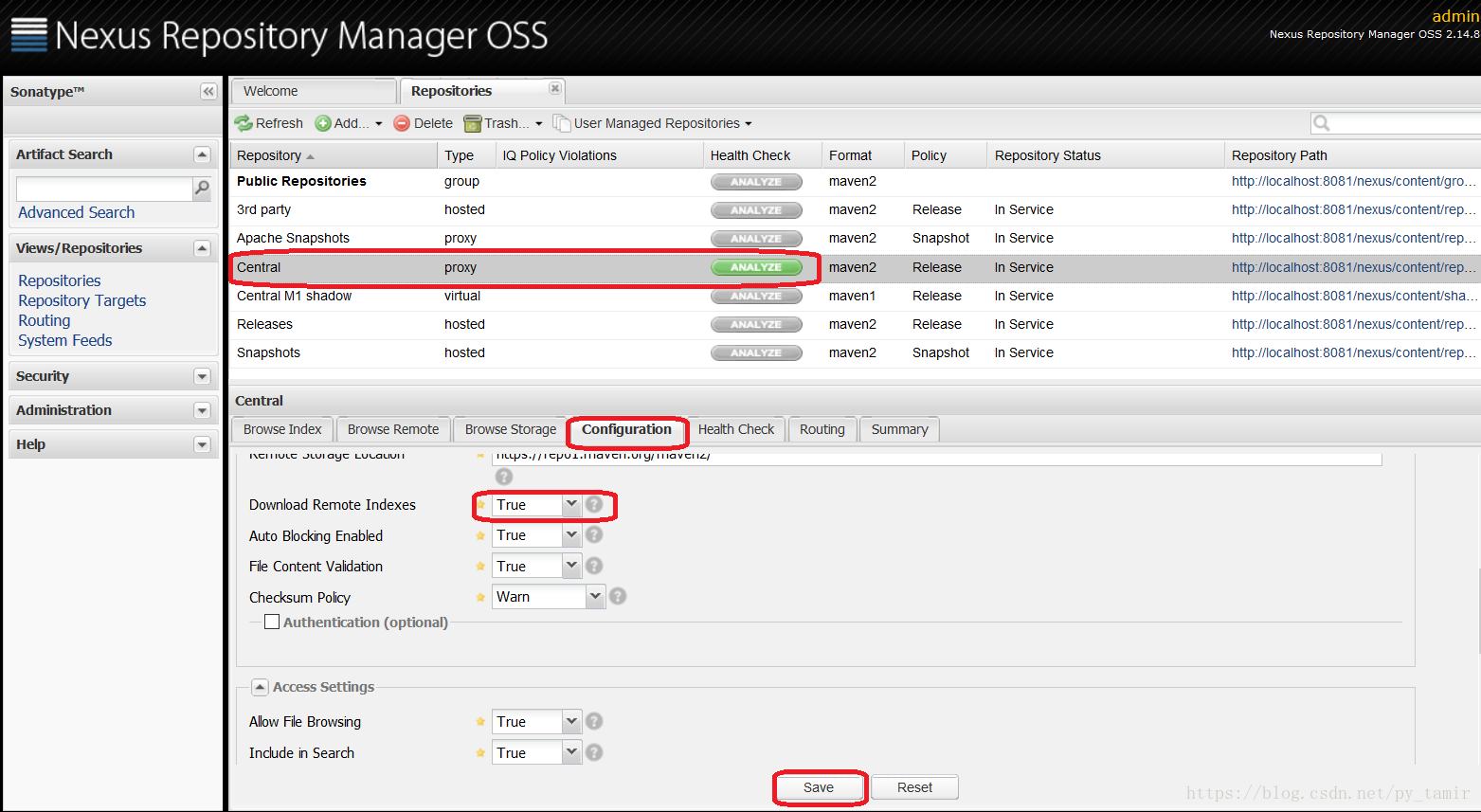The image size is (1481, 812).
Task: Collapse the Sonatype left sidebar
Action: (208, 91)
